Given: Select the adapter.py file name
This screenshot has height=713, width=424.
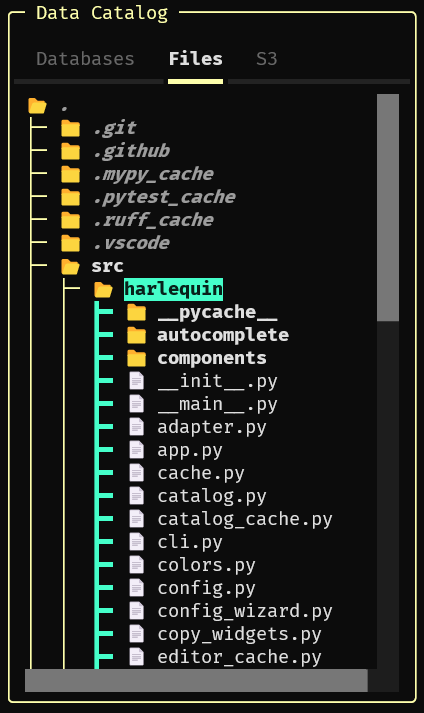Looking at the screenshot, I should click(x=212, y=427).
